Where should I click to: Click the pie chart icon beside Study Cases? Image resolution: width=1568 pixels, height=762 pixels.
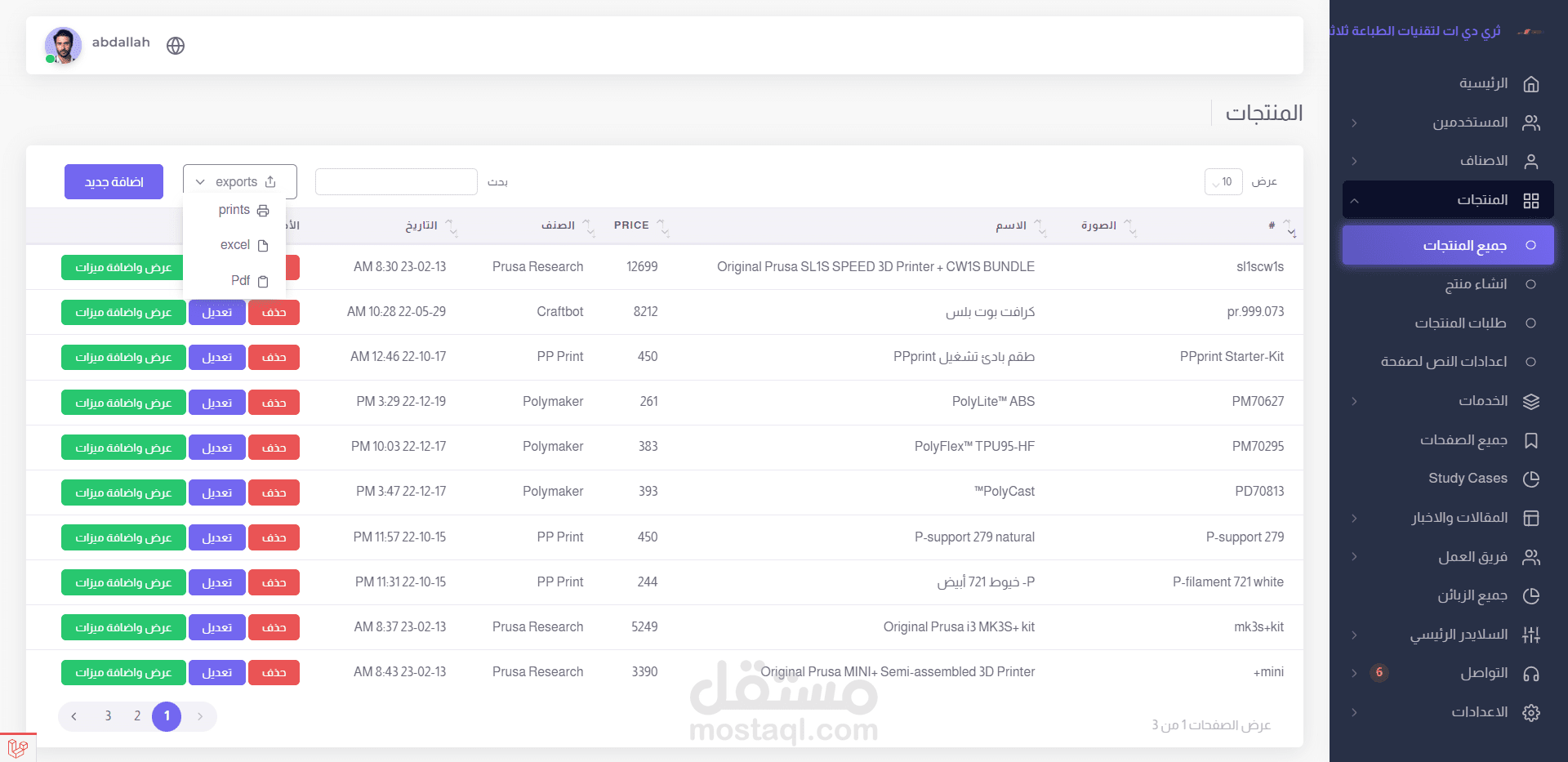[x=1531, y=479]
